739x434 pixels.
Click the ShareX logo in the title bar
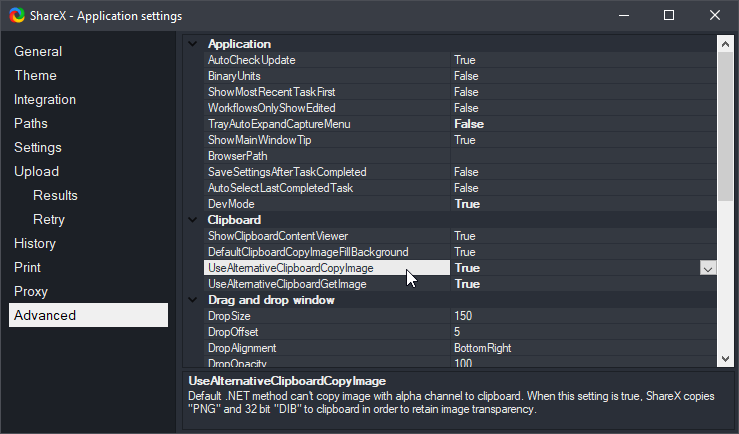coord(17,16)
